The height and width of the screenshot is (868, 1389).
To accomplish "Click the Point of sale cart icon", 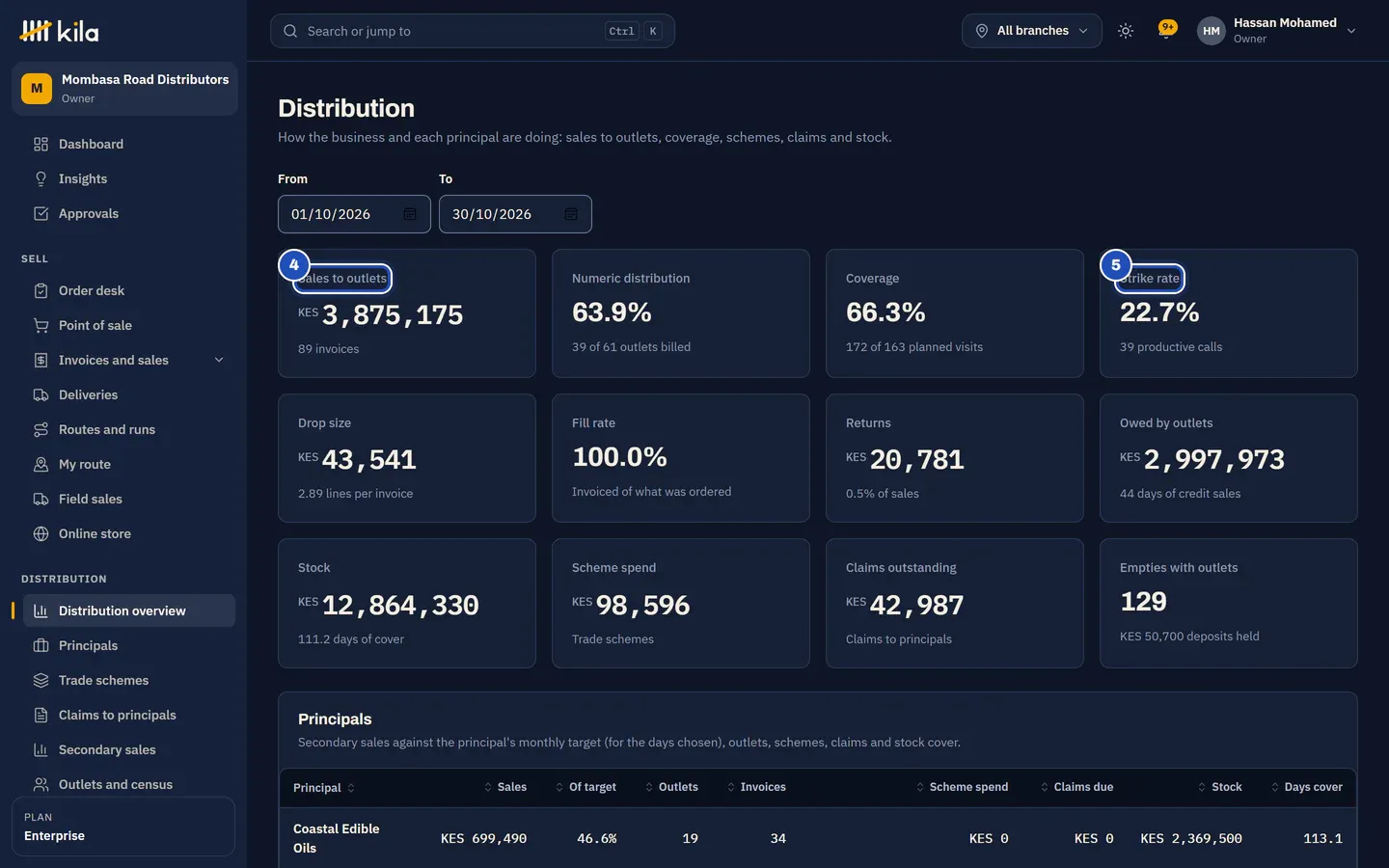I will tap(41, 326).
